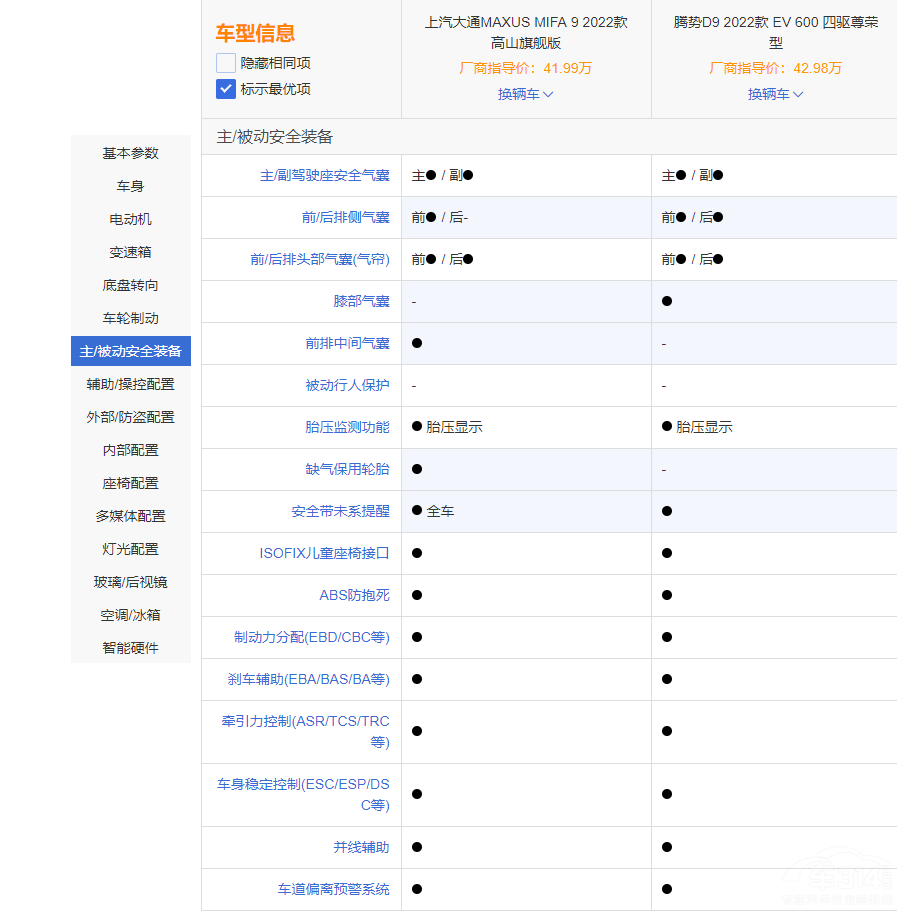Image resolution: width=897 pixels, height=911 pixels.
Task: Click the 膝部气囊 parameter link
Action: (361, 301)
